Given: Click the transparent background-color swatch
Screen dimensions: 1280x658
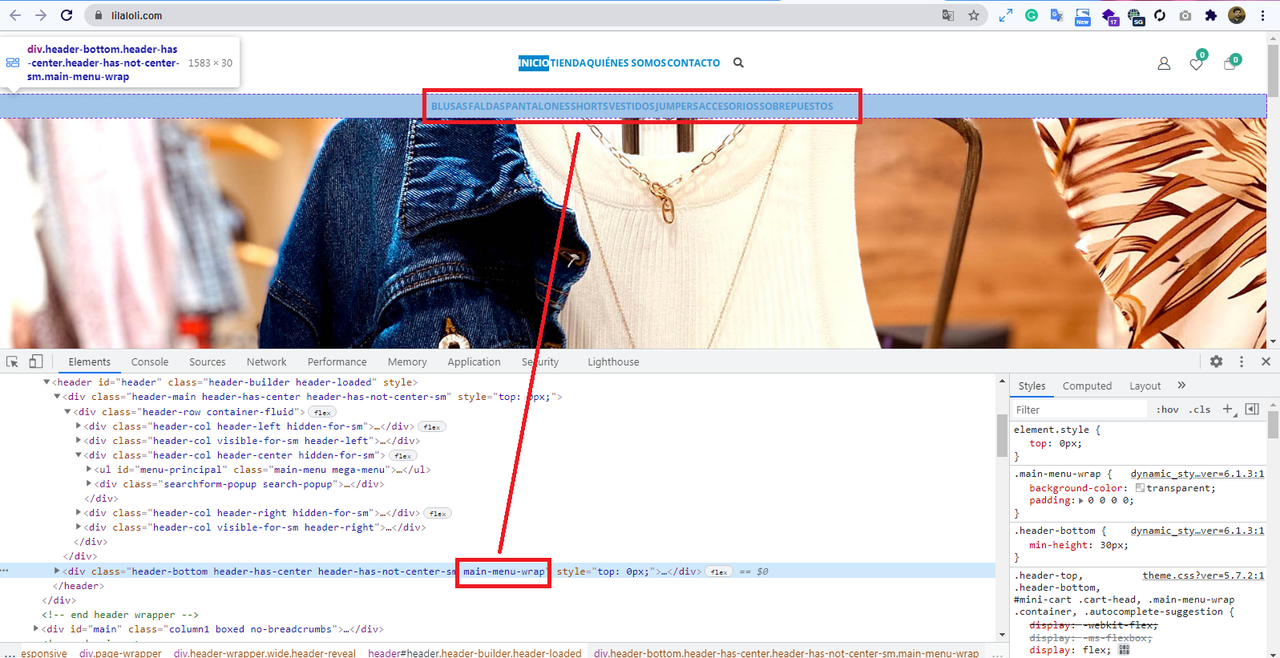Looking at the screenshot, I should click(1140, 488).
